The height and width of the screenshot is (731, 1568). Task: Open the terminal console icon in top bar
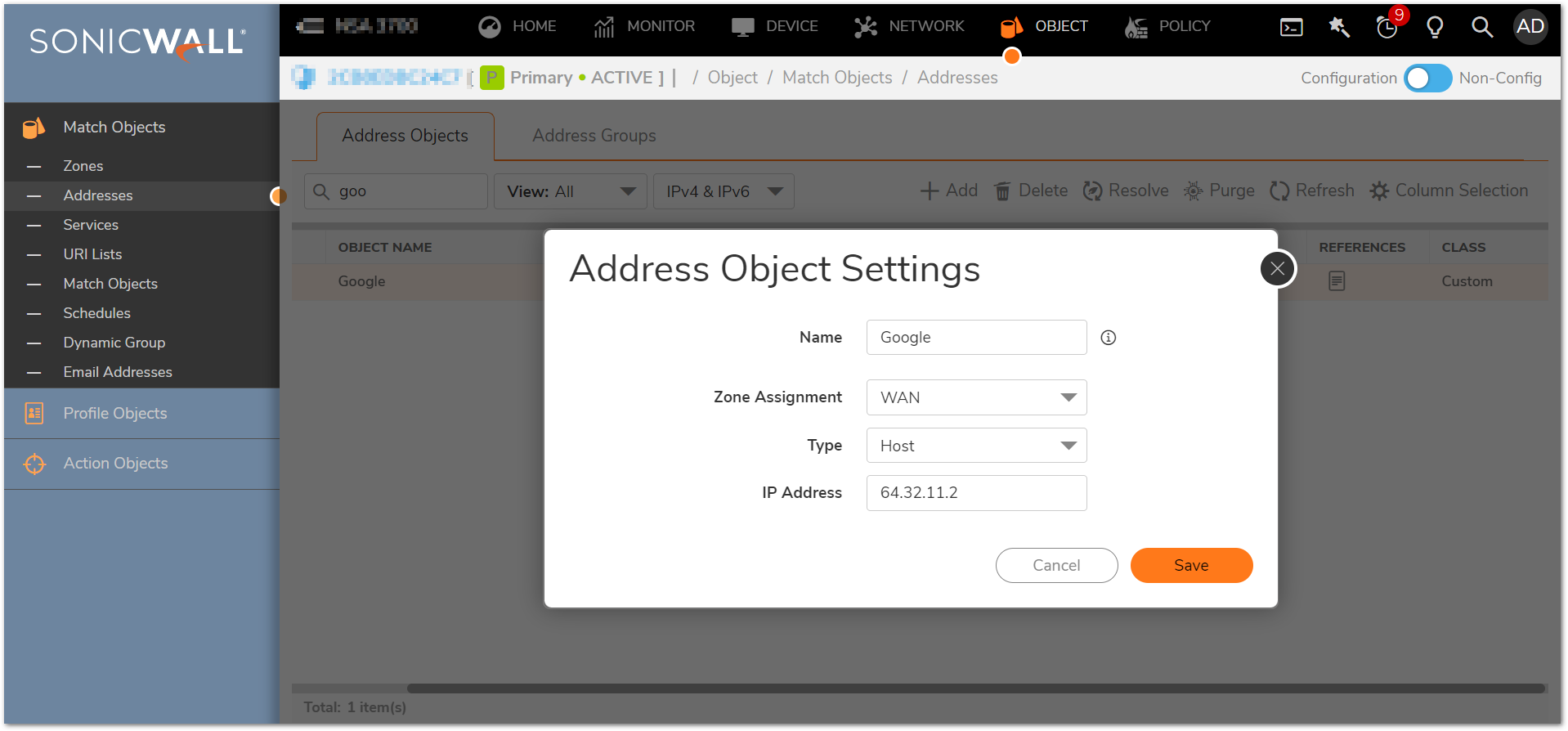(1291, 27)
